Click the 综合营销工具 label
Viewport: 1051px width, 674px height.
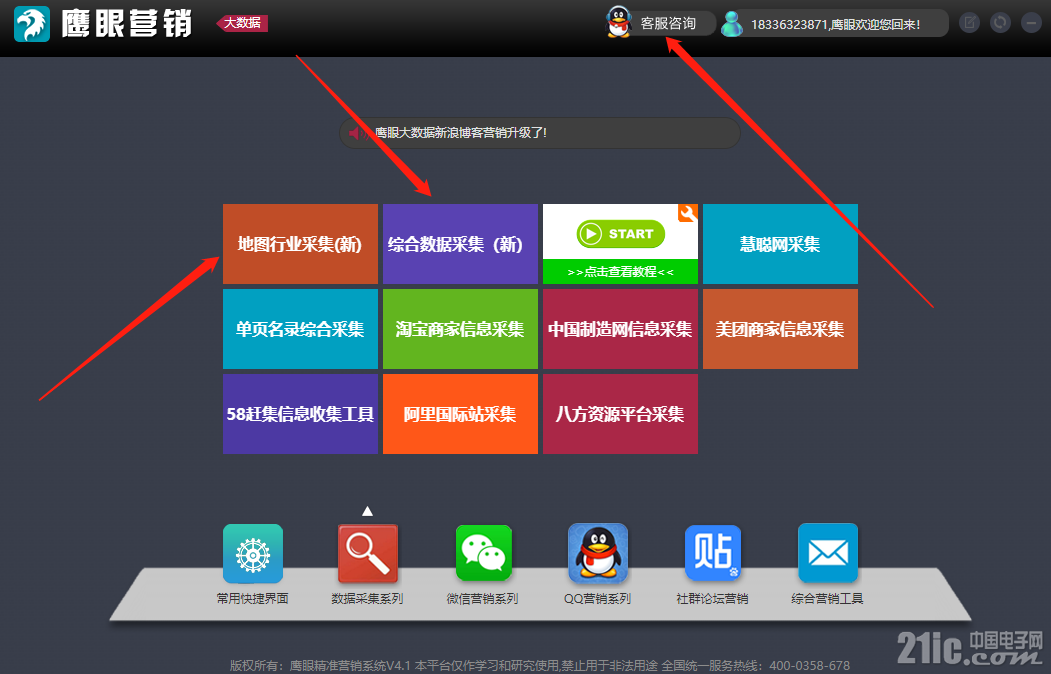(x=827, y=598)
